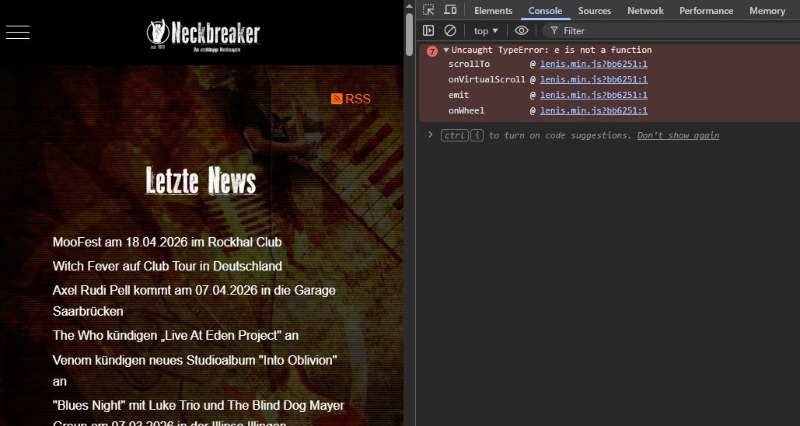Image resolution: width=800 pixels, height=426 pixels.
Task: Open the MooFest am 18.04.2026 news article
Action: (x=167, y=242)
